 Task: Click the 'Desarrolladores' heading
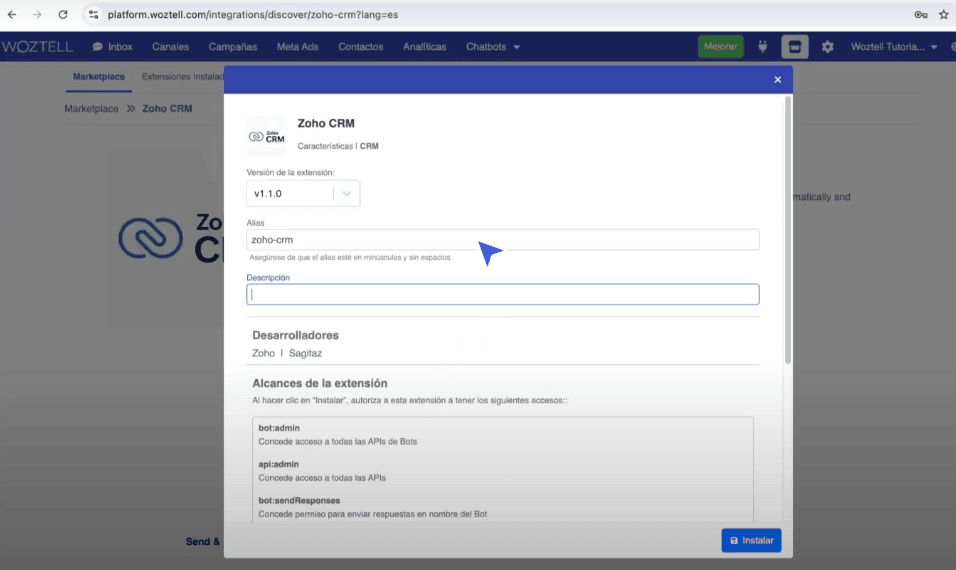point(295,335)
